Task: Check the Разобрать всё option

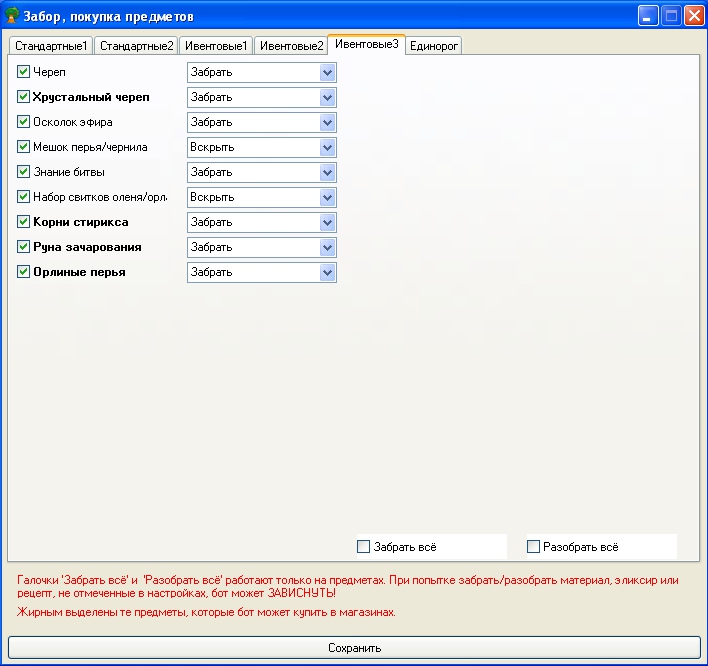Action: point(534,547)
